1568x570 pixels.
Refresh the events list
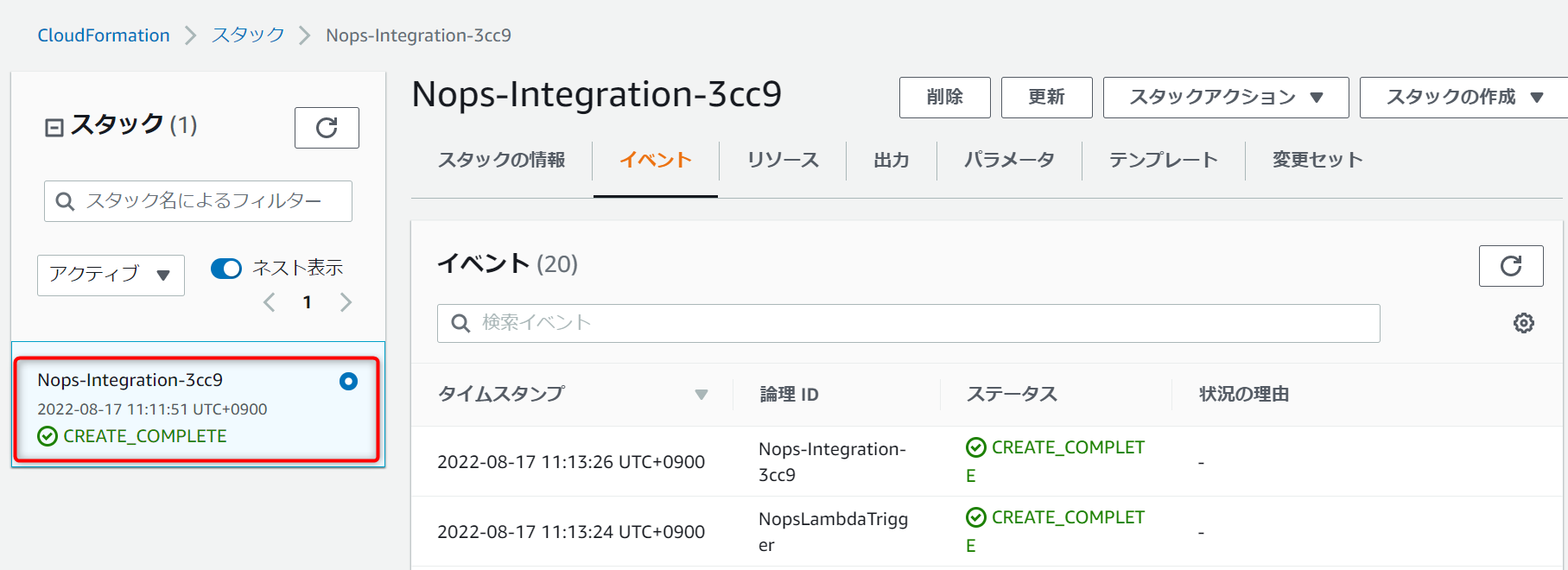(1511, 266)
